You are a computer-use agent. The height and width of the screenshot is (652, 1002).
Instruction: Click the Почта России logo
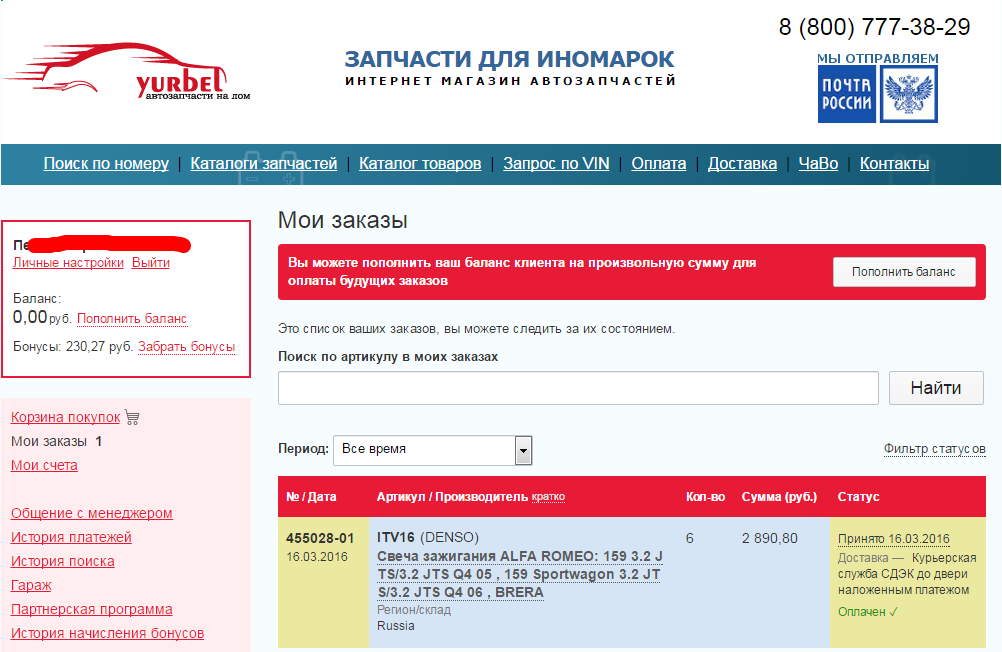(x=846, y=95)
